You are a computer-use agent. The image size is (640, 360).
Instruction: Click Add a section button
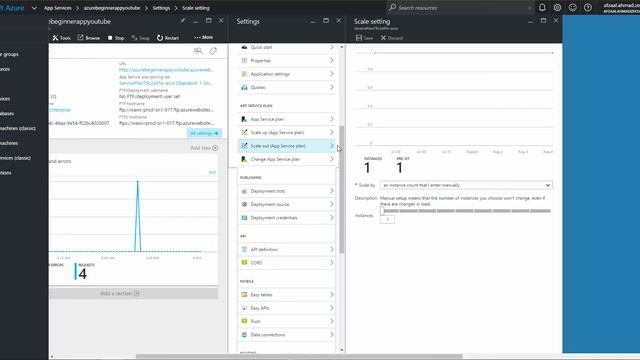(133, 293)
